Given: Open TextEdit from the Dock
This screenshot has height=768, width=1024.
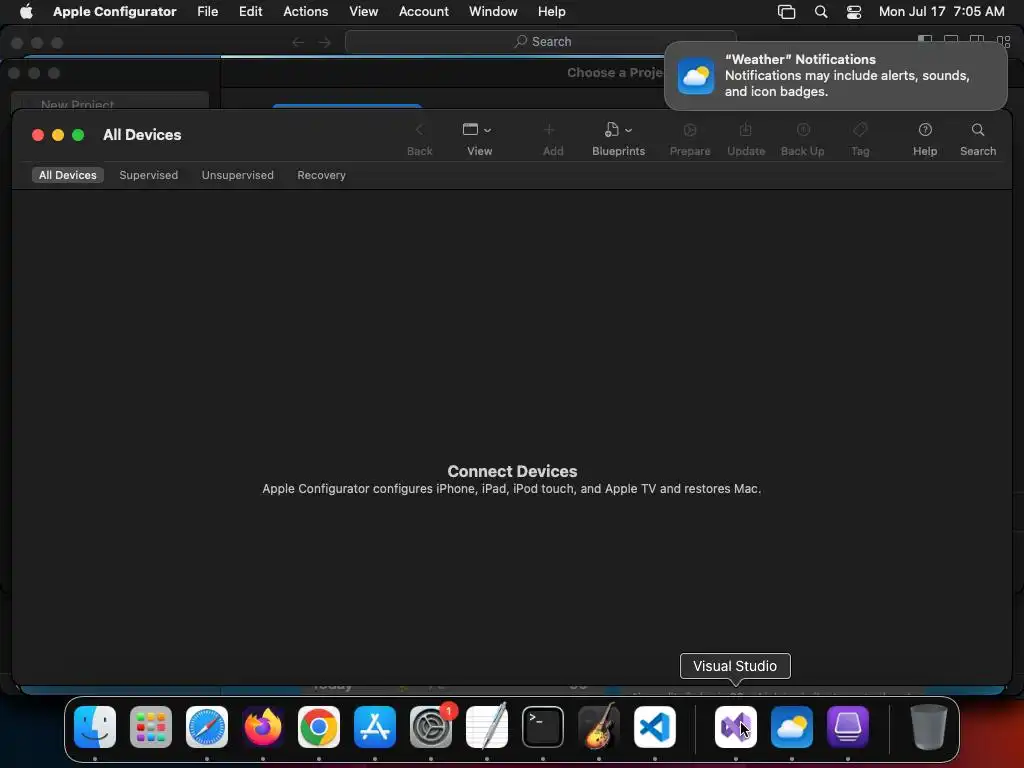Looking at the screenshot, I should click(487, 727).
